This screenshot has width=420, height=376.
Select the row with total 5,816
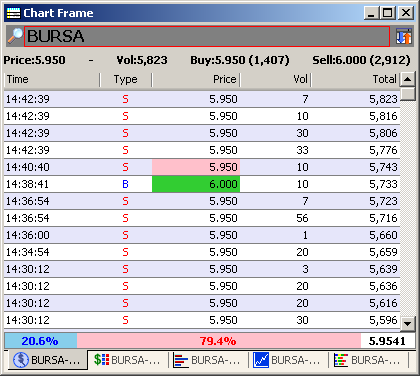202,116
